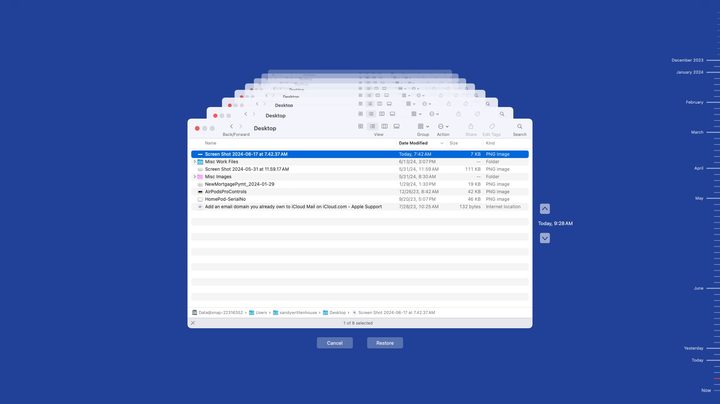
Task: Open the Action menu in toolbar
Action: coord(443,126)
